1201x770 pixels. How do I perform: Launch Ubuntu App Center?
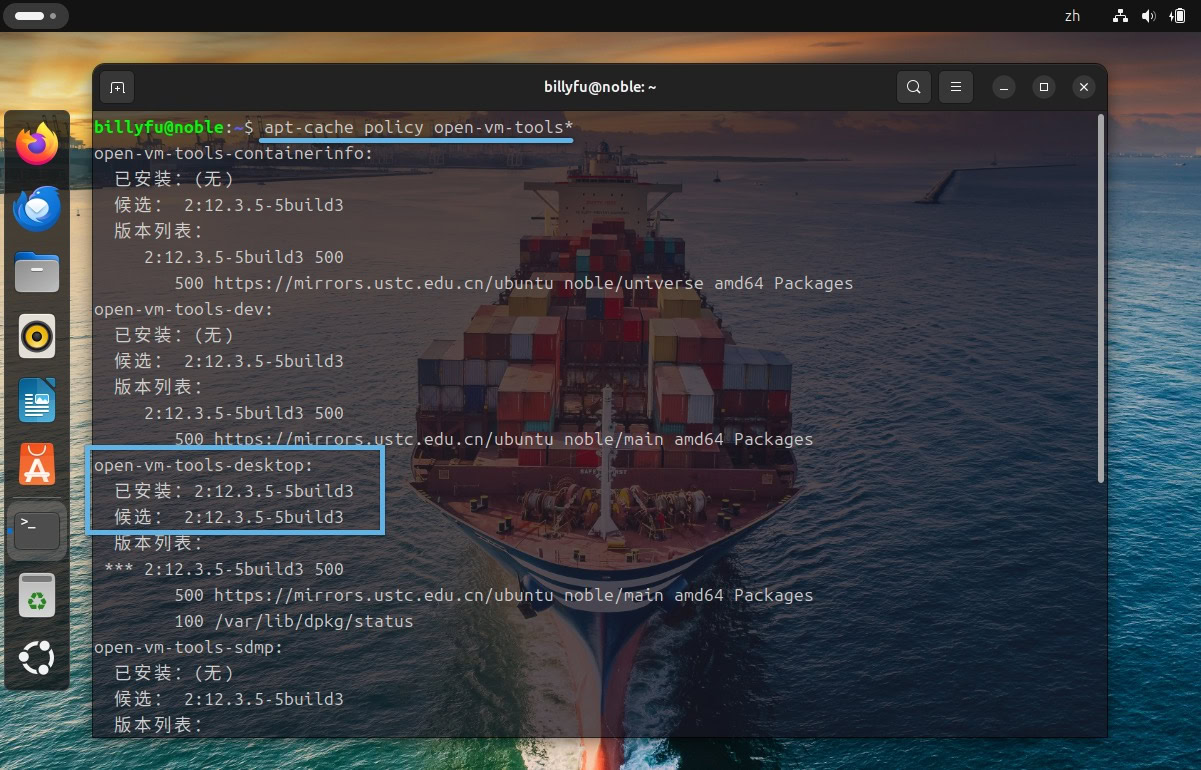click(x=36, y=465)
